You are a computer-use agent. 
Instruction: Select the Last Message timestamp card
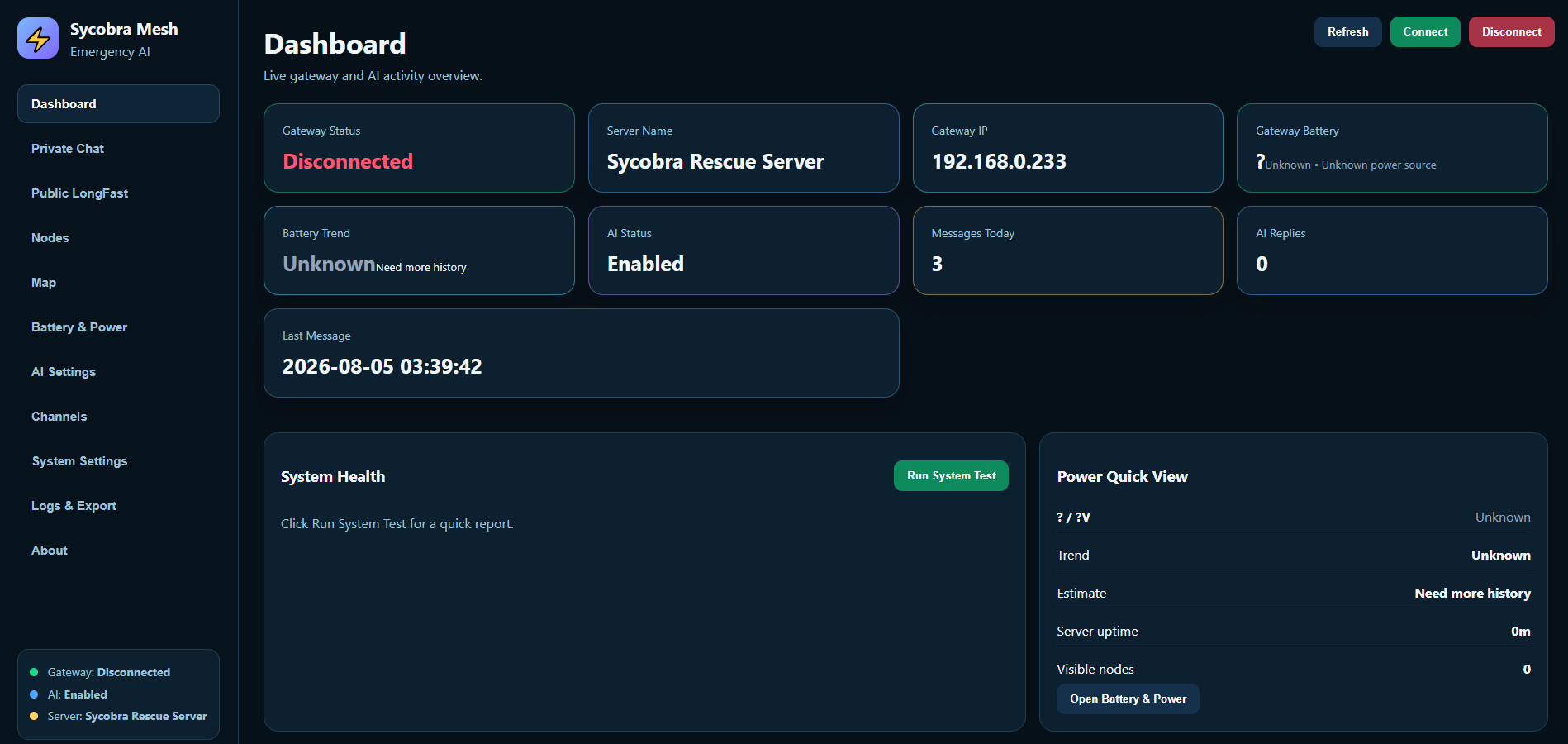[x=581, y=353]
